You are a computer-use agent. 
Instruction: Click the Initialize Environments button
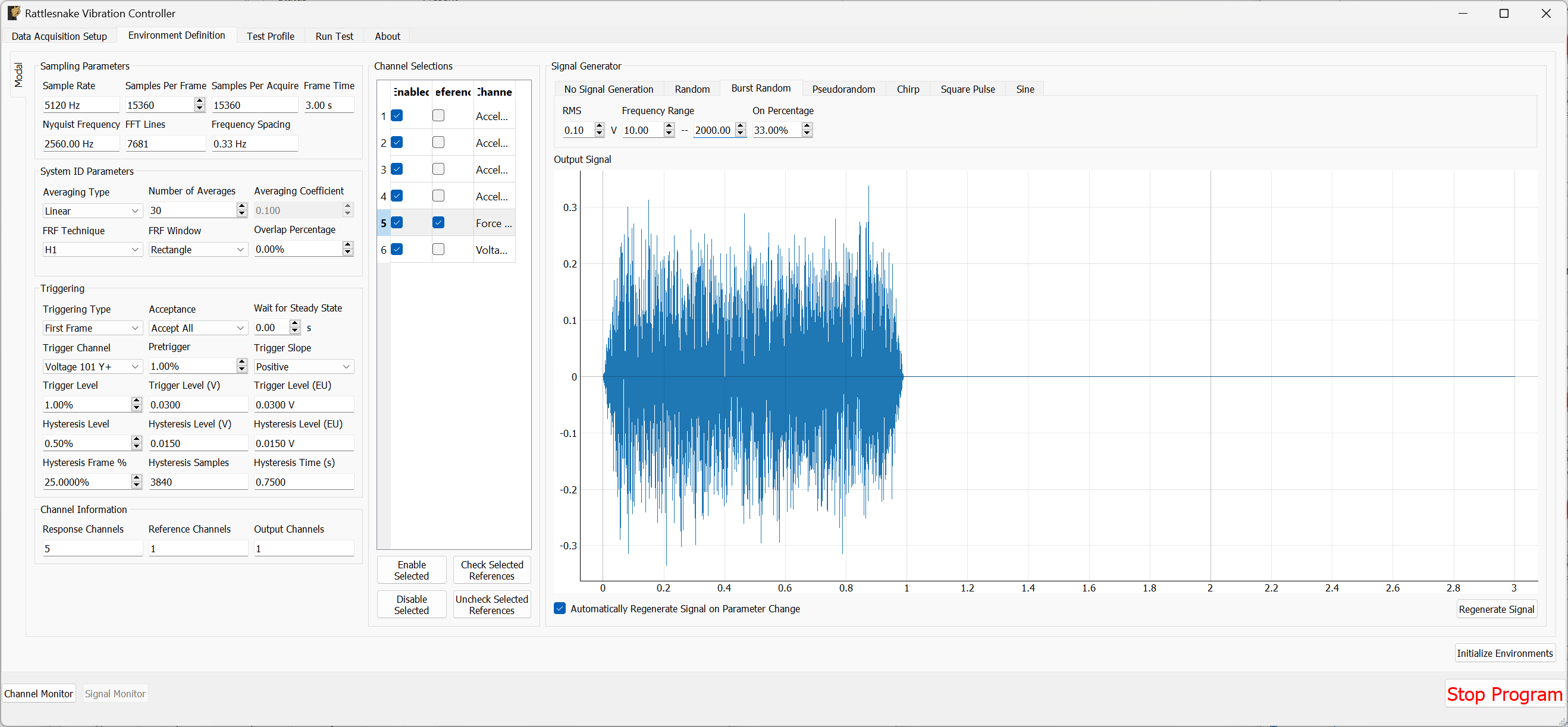1505,653
